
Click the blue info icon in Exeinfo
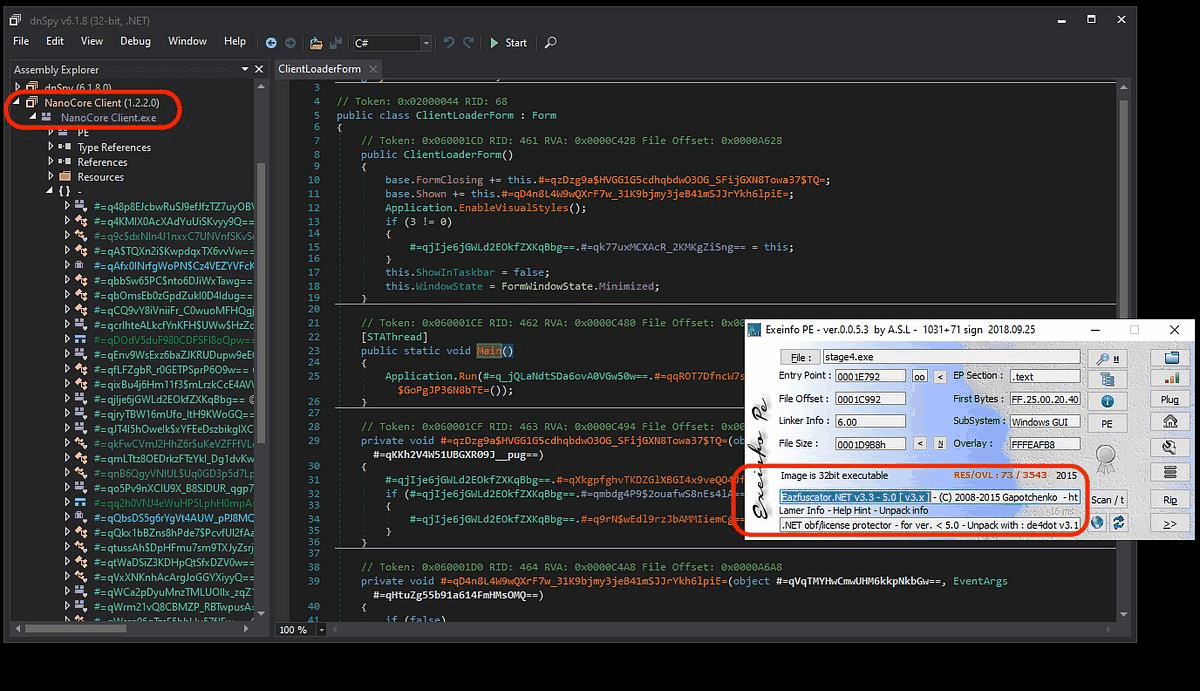pyautogui.click(x=1107, y=401)
